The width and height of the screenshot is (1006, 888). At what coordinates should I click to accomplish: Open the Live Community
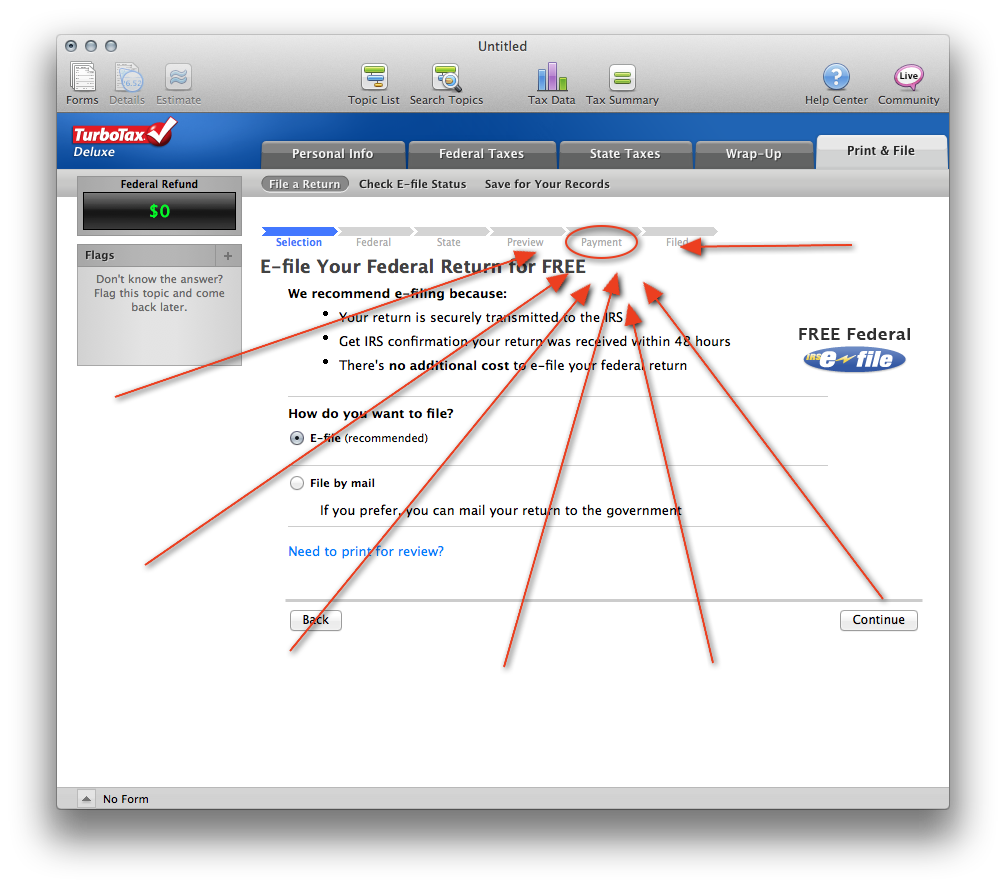pos(908,83)
